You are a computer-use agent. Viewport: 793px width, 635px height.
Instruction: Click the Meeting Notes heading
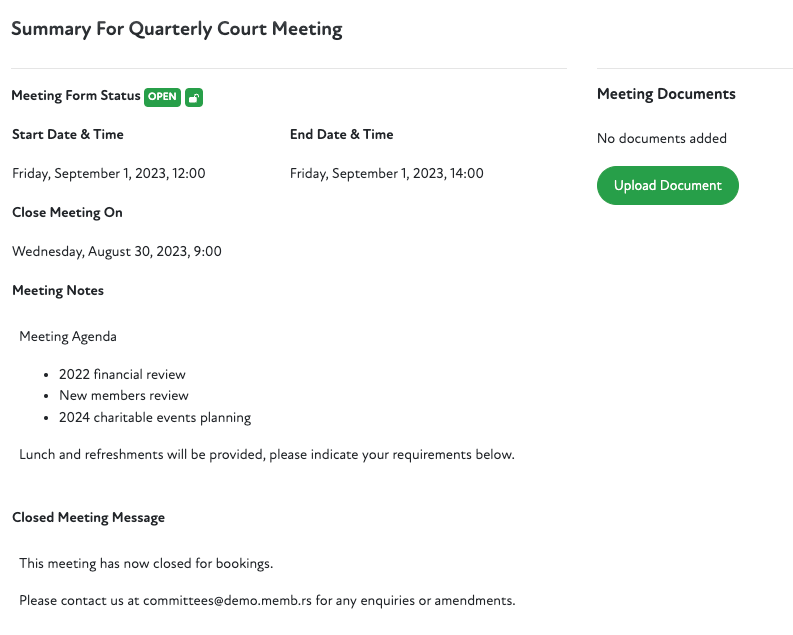click(x=58, y=290)
